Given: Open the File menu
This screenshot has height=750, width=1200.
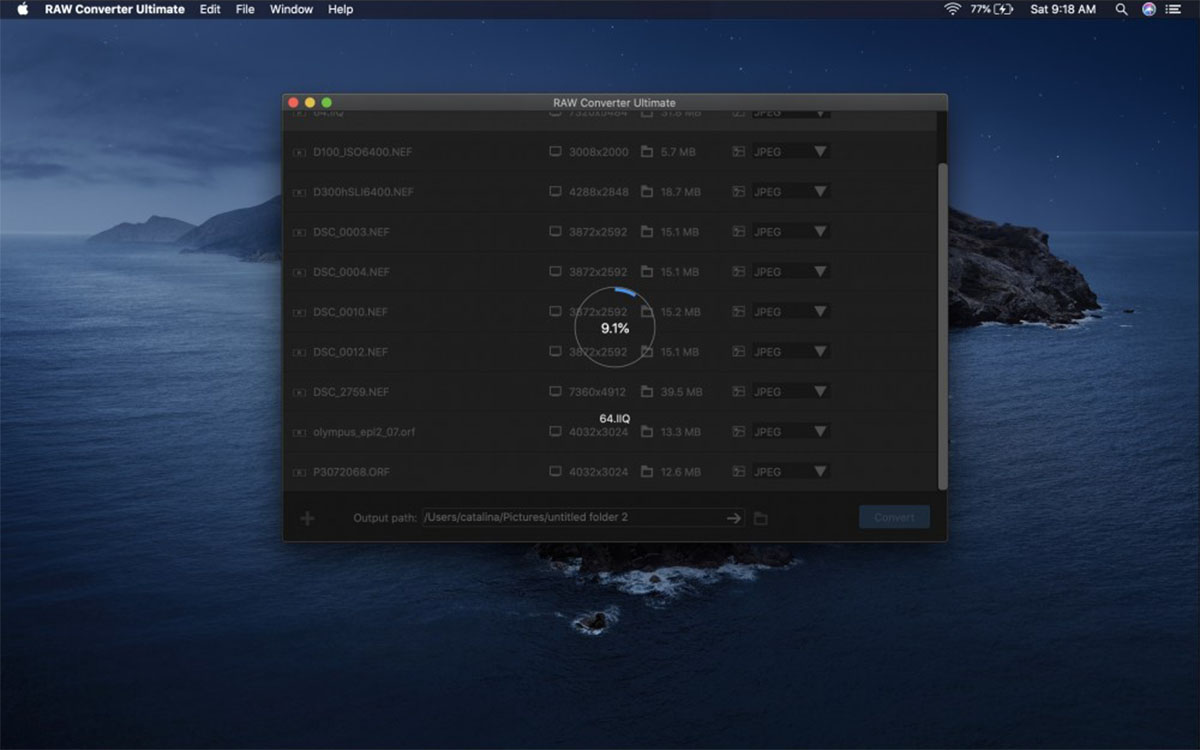Looking at the screenshot, I should pyautogui.click(x=245, y=9).
